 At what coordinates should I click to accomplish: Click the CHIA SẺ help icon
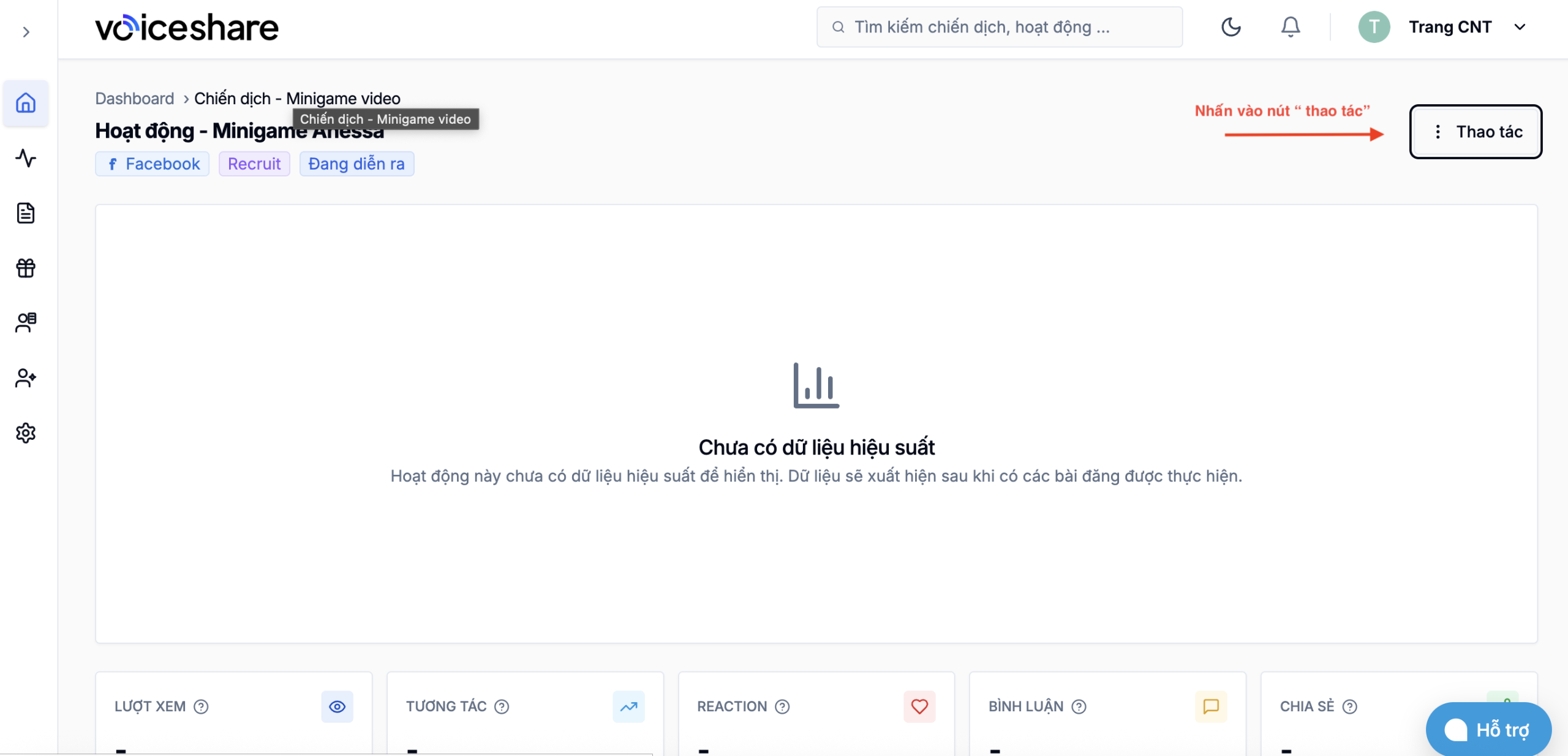click(x=1349, y=706)
